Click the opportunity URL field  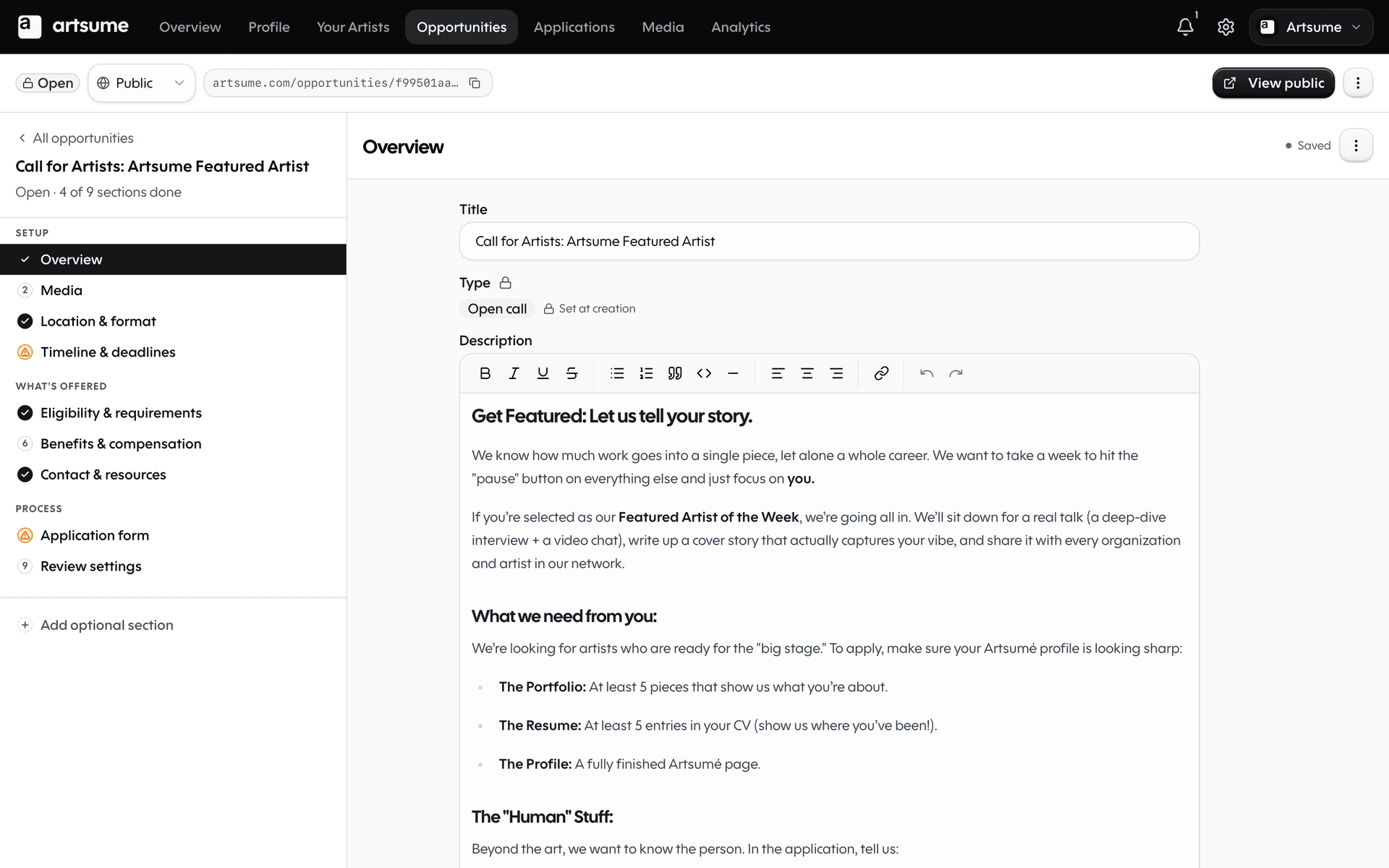348,83
